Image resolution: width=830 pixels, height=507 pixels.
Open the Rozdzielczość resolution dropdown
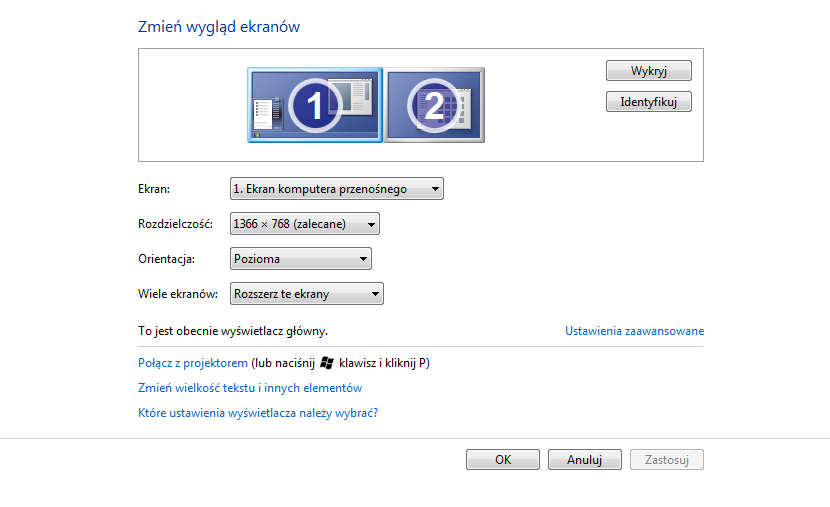click(305, 224)
